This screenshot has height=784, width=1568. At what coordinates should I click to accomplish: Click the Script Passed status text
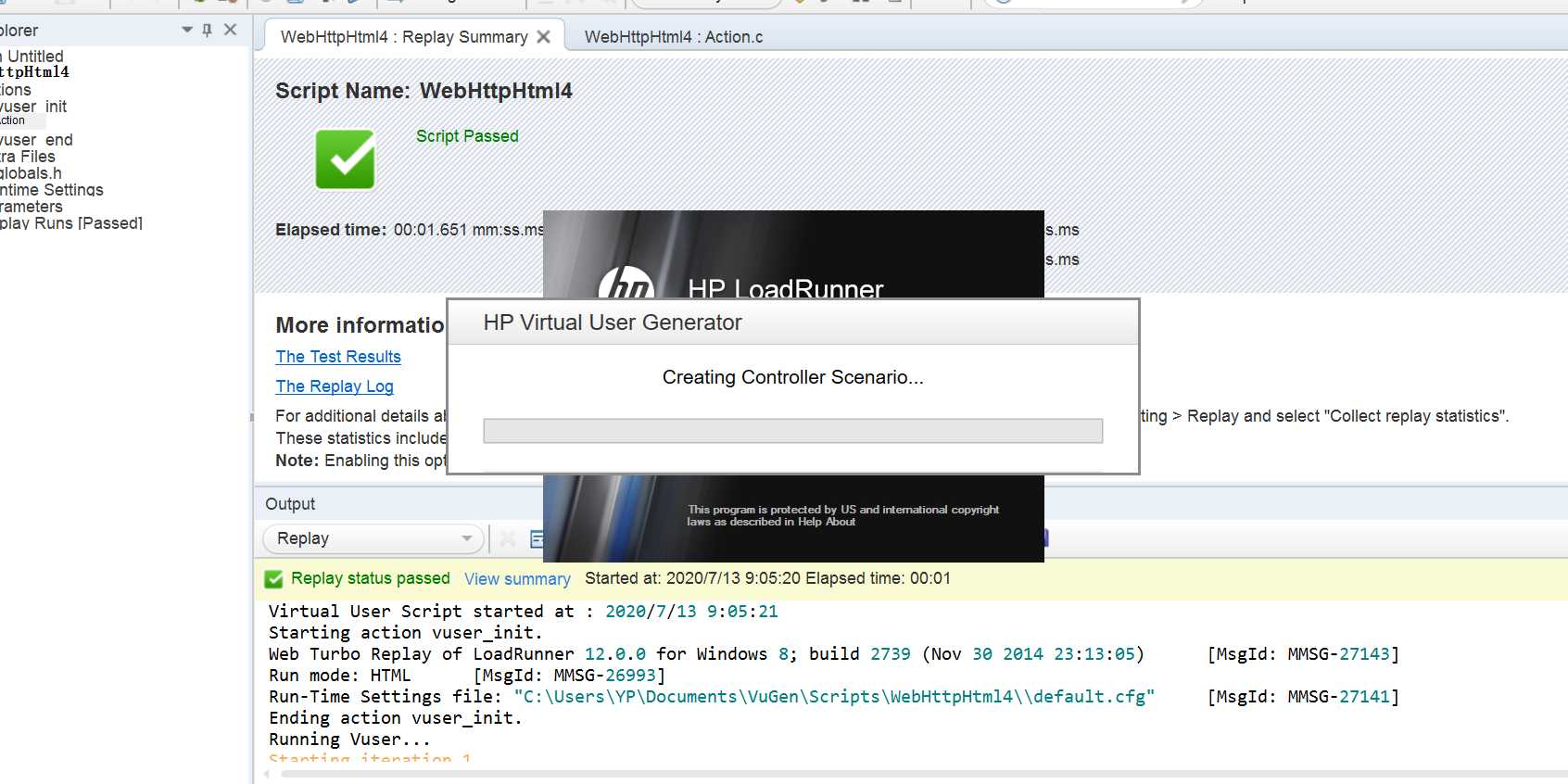[x=467, y=136]
